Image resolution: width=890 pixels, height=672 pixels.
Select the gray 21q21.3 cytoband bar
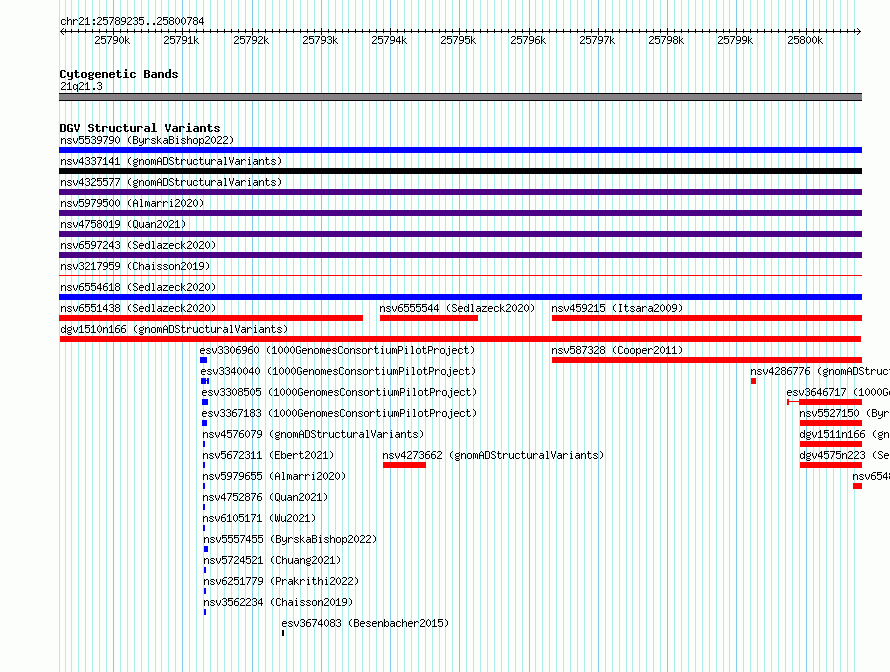point(460,98)
